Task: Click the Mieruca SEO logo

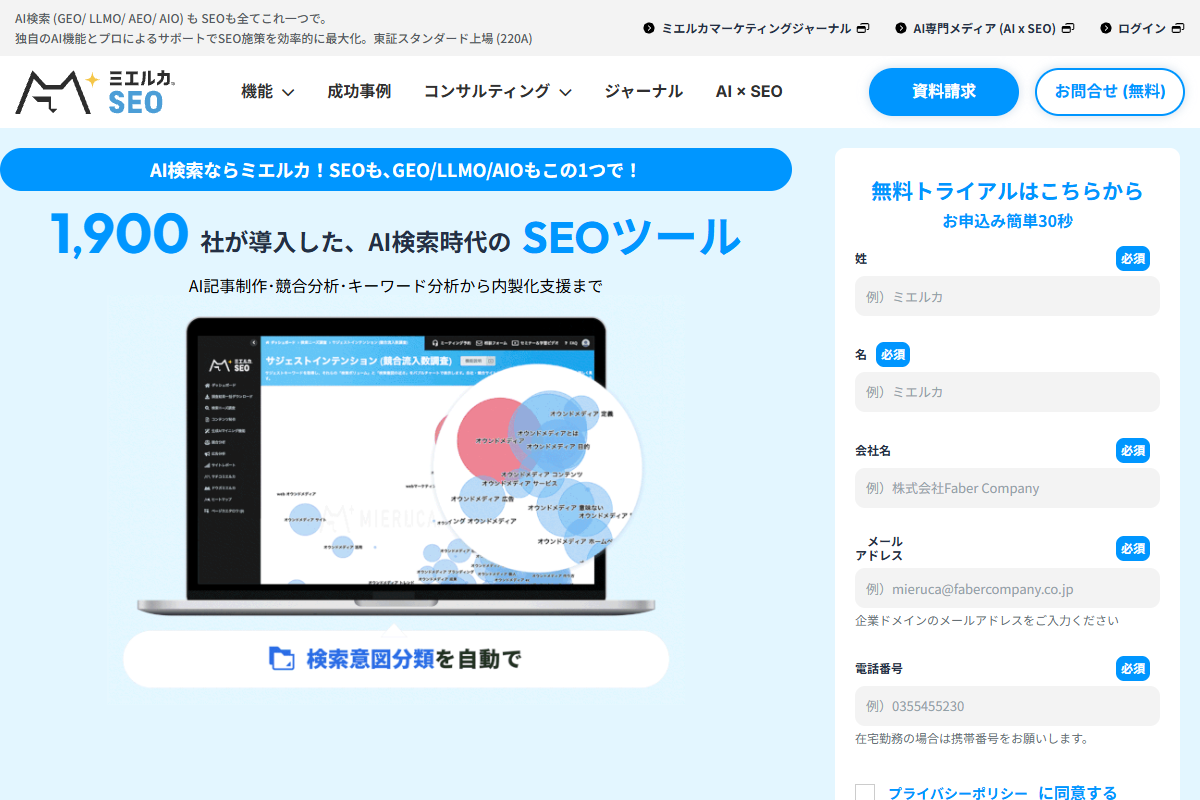Action: tap(96, 92)
